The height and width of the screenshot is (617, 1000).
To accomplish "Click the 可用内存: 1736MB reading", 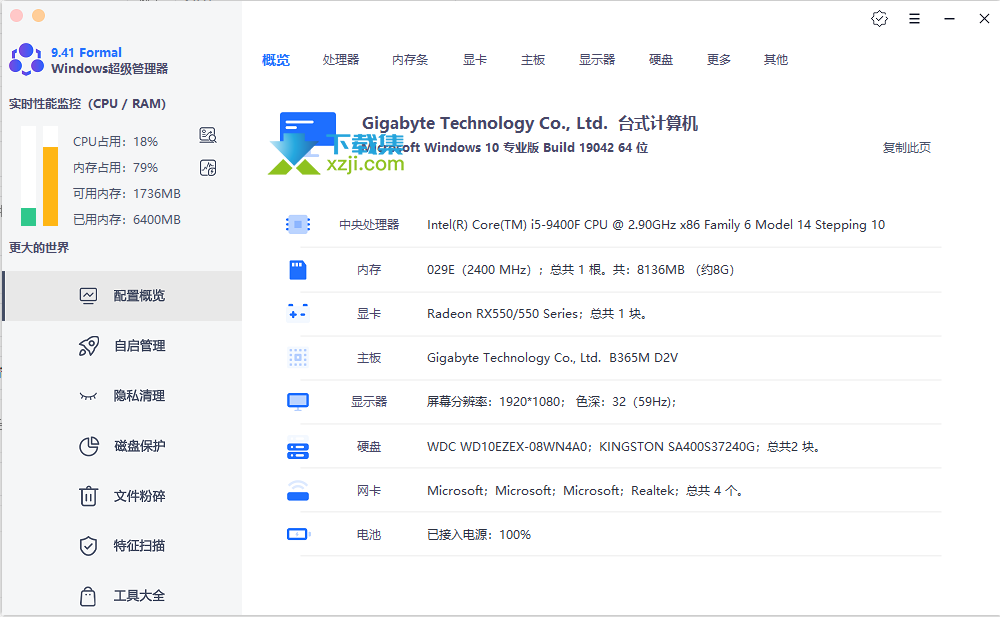I will point(127,194).
